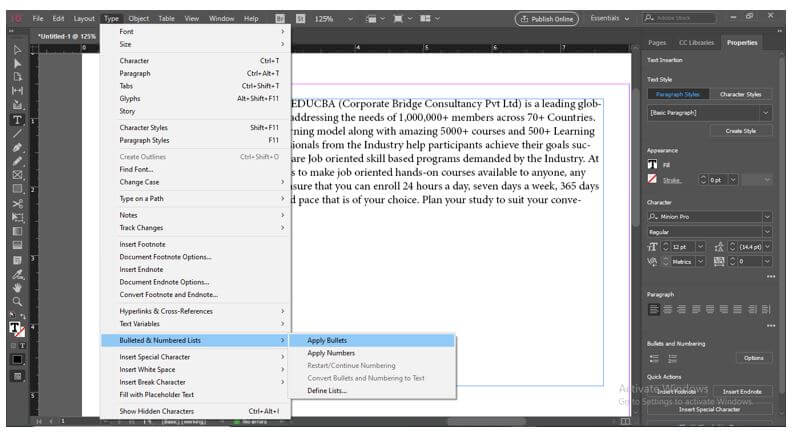The height and width of the screenshot is (435, 809).
Task: Select the Gradient Swatch tool
Action: pyautogui.click(x=18, y=231)
